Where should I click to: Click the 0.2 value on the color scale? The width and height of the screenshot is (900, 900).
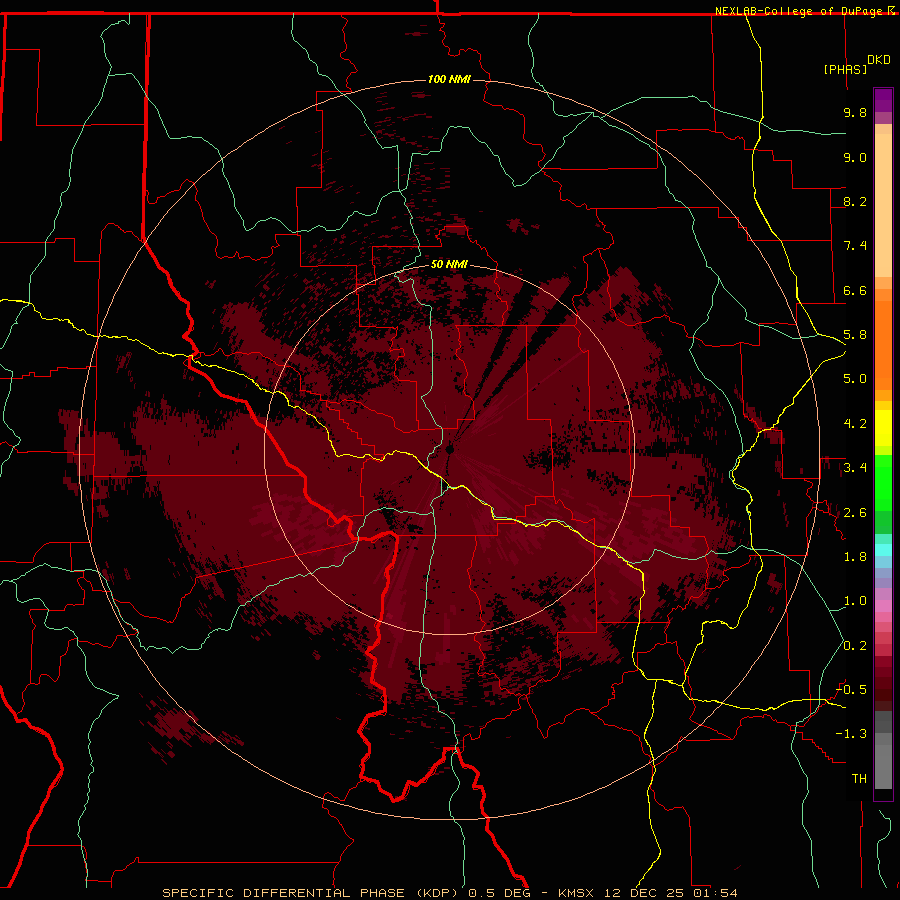click(x=855, y=646)
